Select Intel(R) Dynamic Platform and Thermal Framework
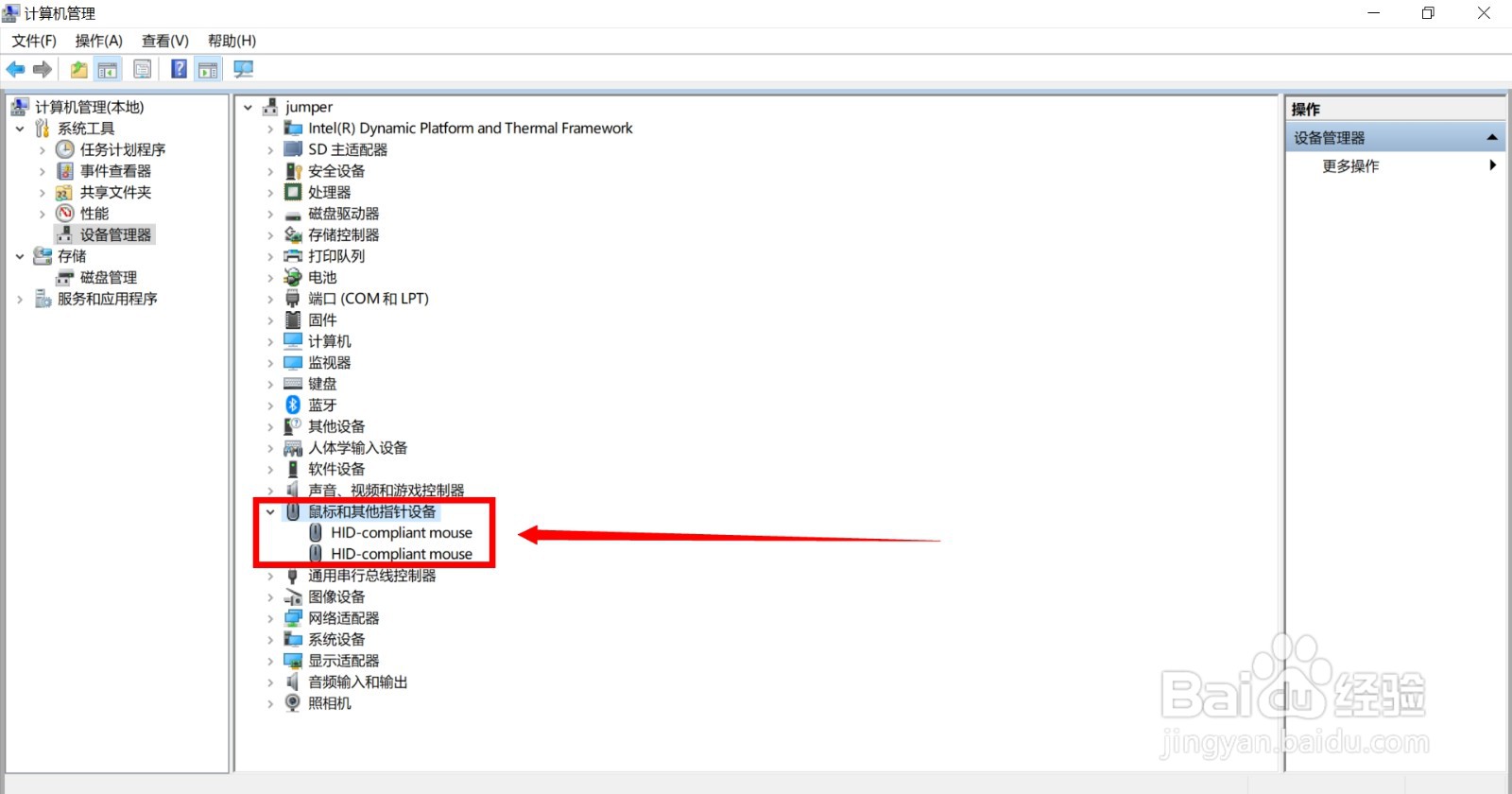The height and width of the screenshot is (794, 1512). pyautogui.click(x=471, y=128)
